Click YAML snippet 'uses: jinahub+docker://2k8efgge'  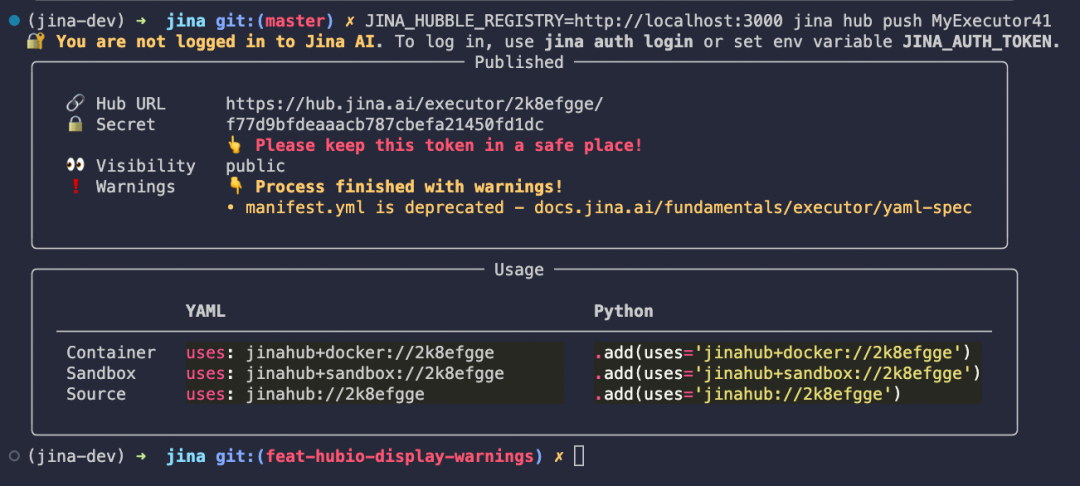(340, 352)
